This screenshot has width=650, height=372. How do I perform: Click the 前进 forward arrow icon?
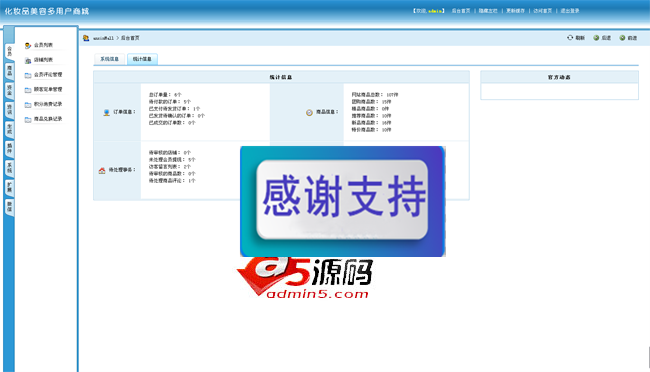click(622, 38)
